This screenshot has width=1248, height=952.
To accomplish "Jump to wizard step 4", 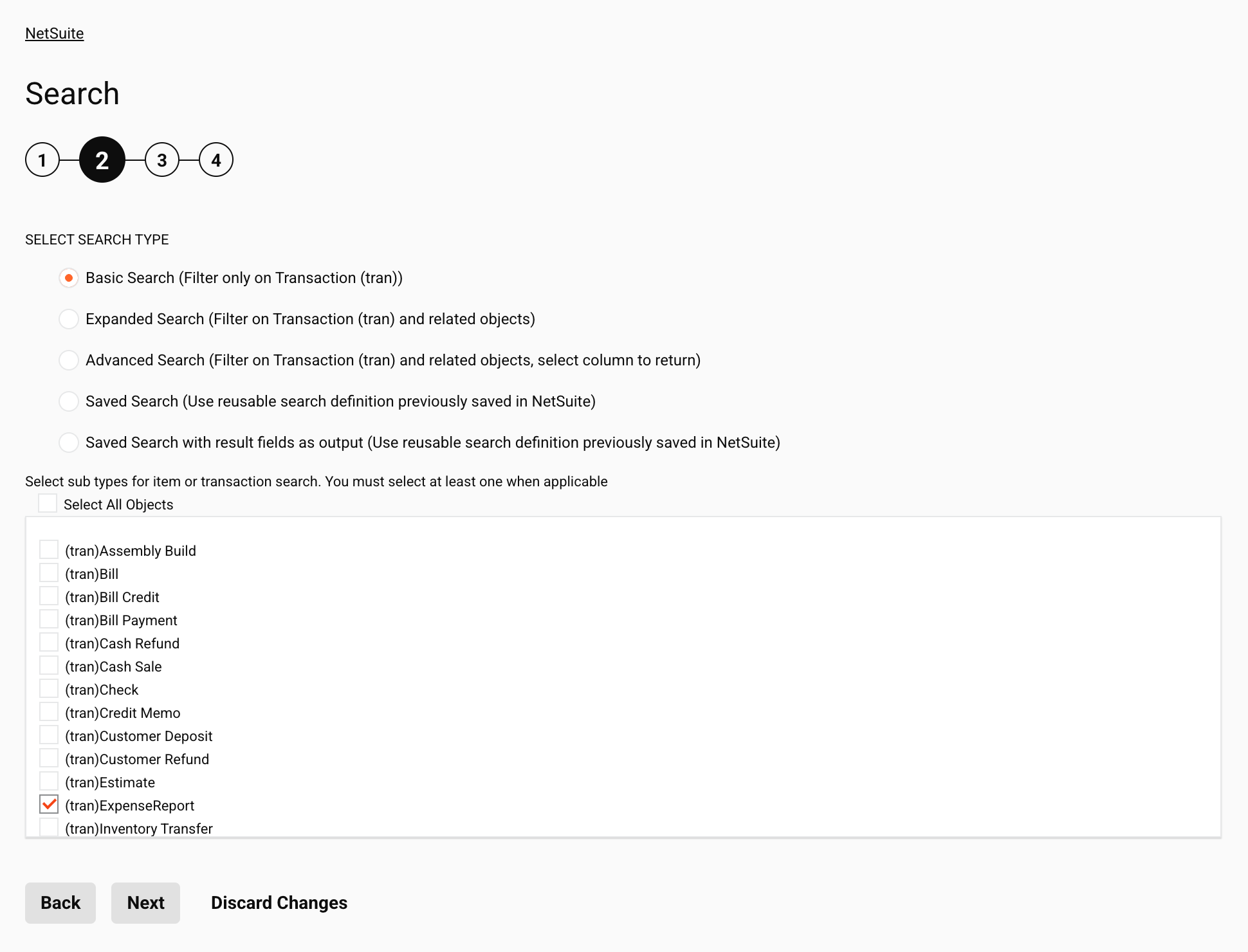I will click(x=216, y=160).
